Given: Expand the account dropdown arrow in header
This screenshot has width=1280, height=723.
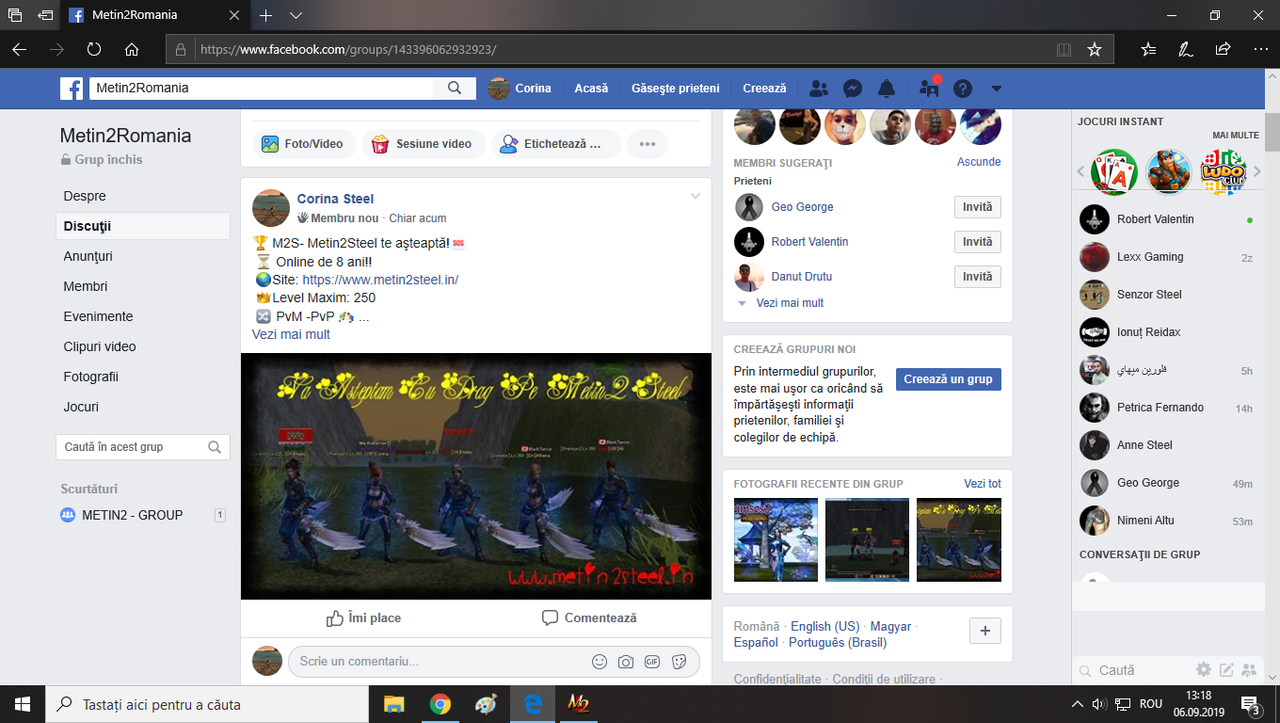Looking at the screenshot, I should pyautogui.click(x=996, y=88).
